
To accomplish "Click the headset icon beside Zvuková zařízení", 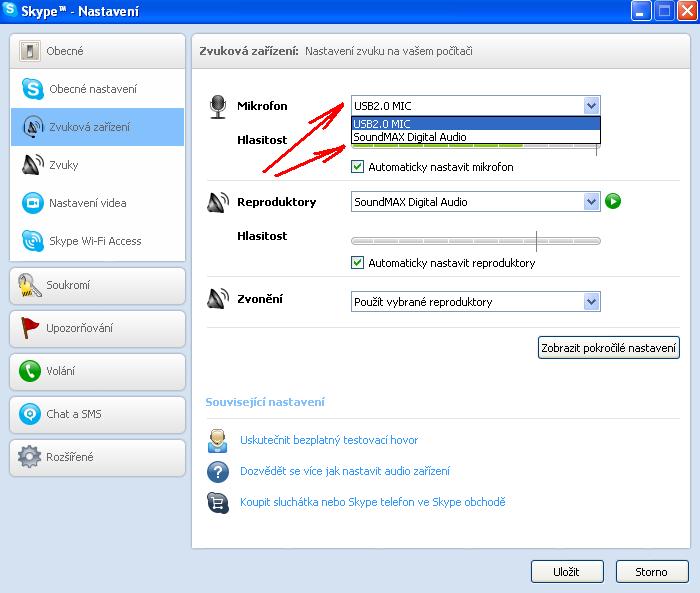I will tap(33, 127).
